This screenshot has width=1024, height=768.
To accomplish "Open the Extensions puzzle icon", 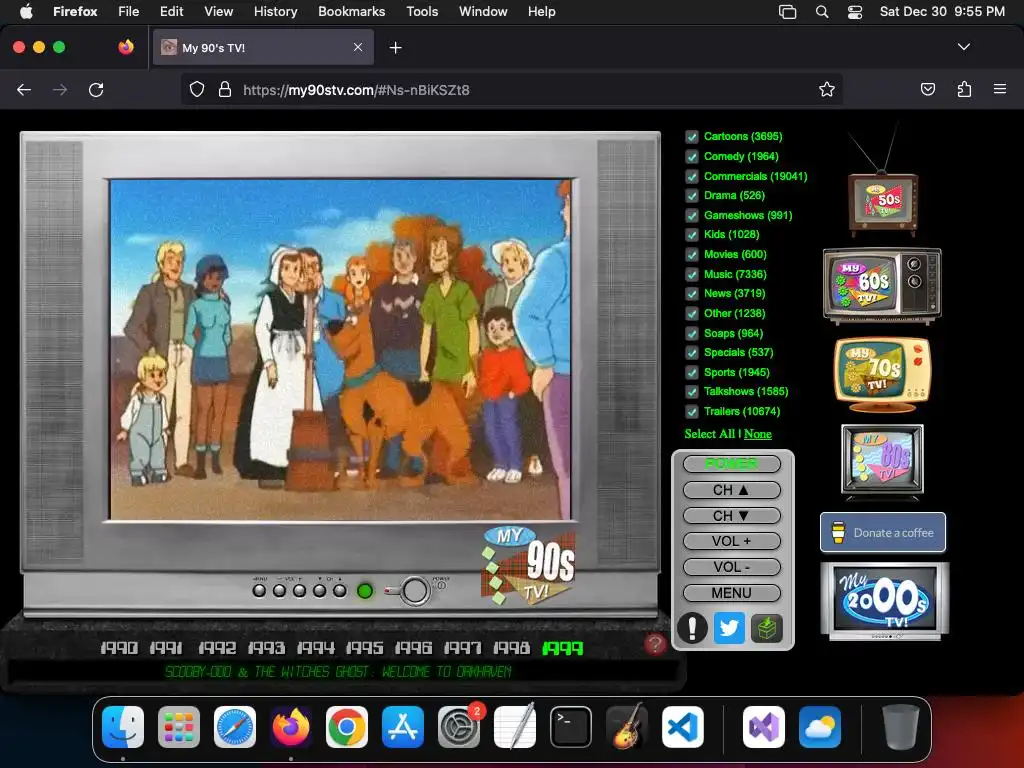I will click(964, 89).
